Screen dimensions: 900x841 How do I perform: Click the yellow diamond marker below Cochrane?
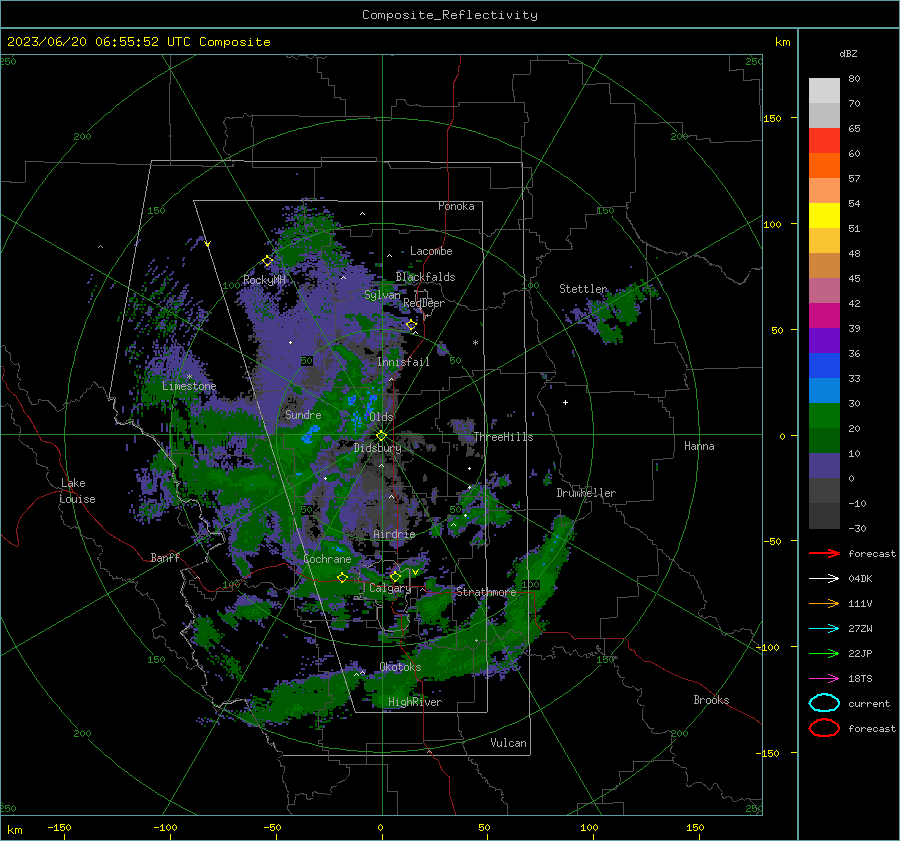343,577
